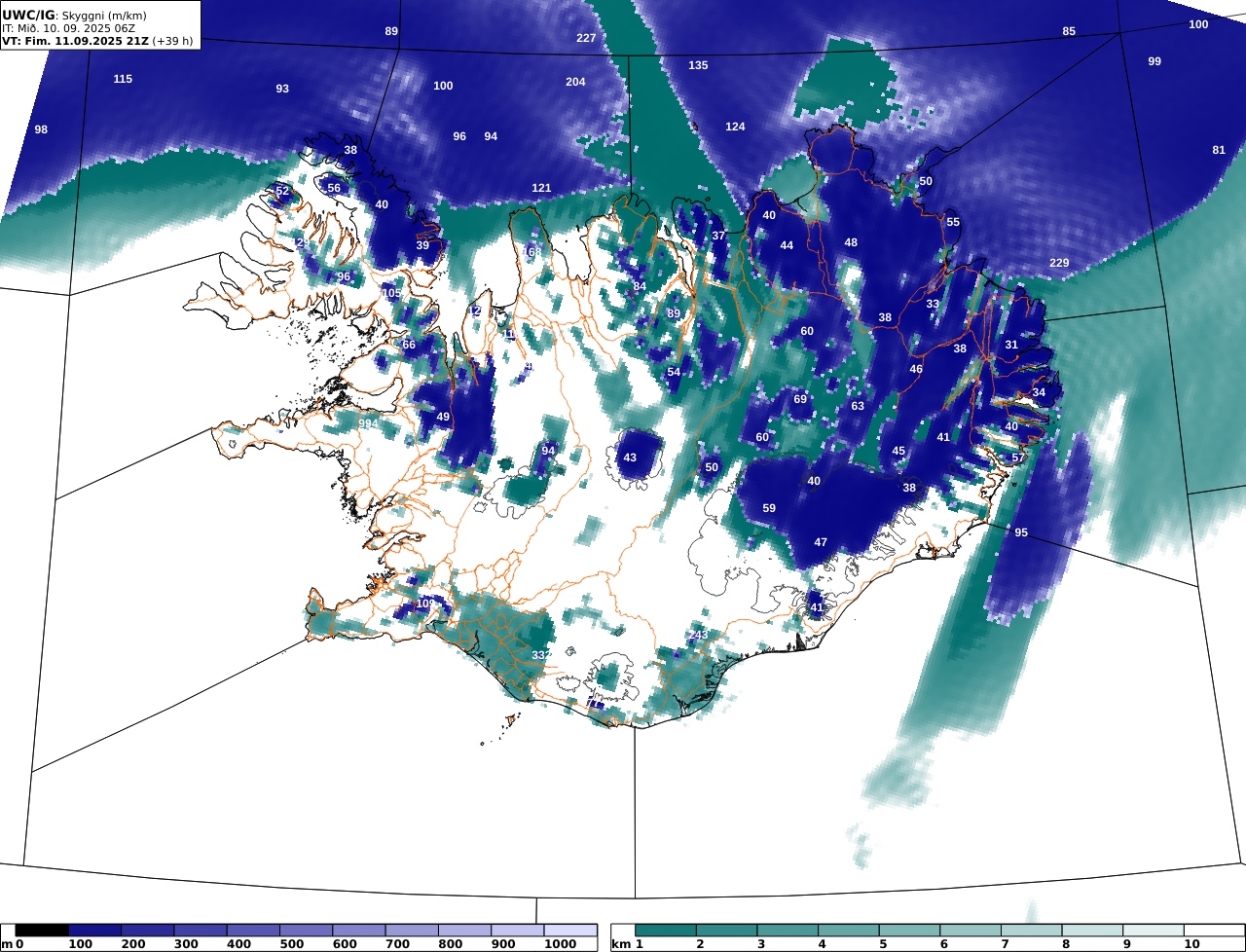This screenshot has width=1246, height=952.
Task: Click the map value 37
Action: 718,236
